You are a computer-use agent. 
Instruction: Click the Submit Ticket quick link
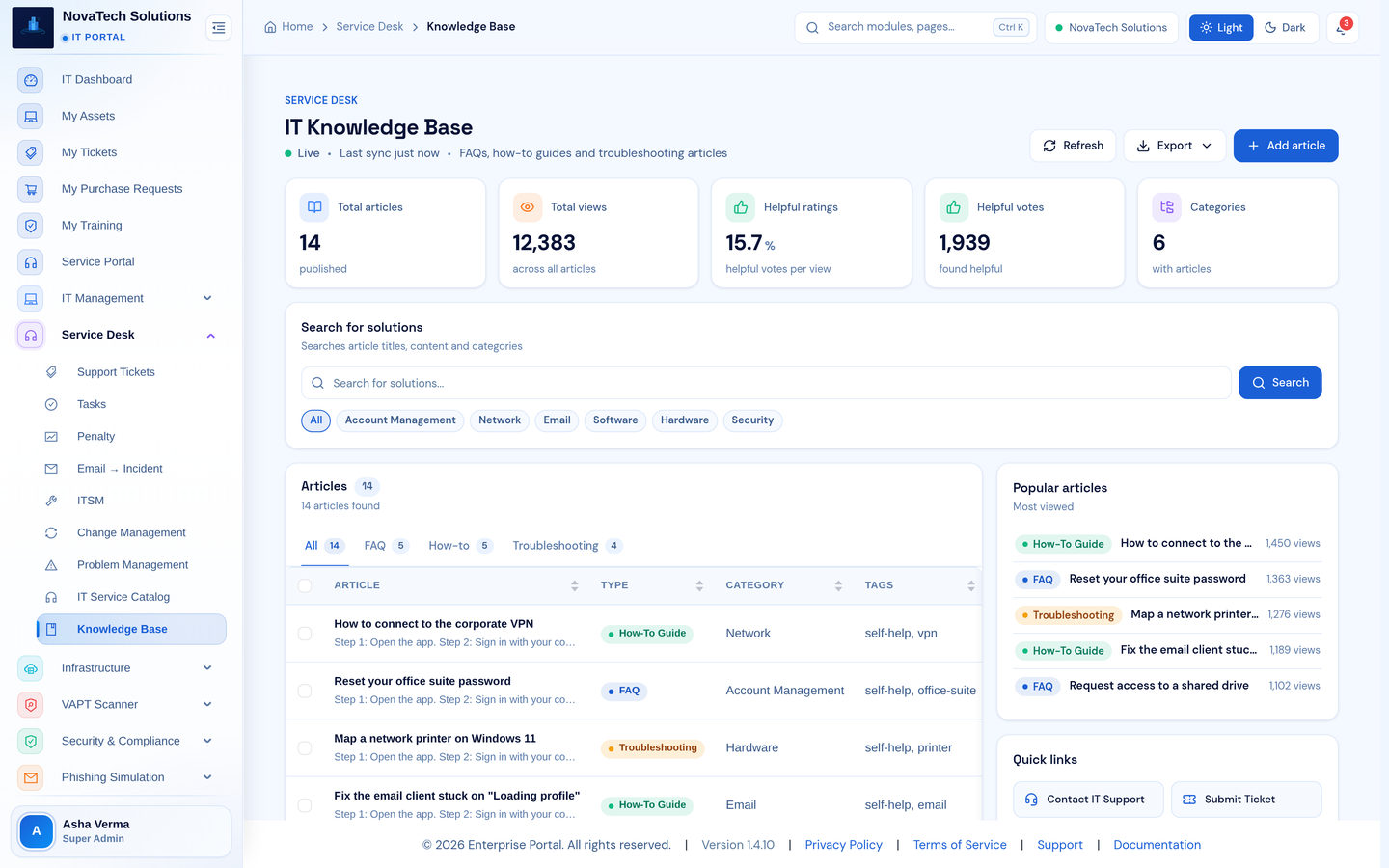tap(1246, 800)
